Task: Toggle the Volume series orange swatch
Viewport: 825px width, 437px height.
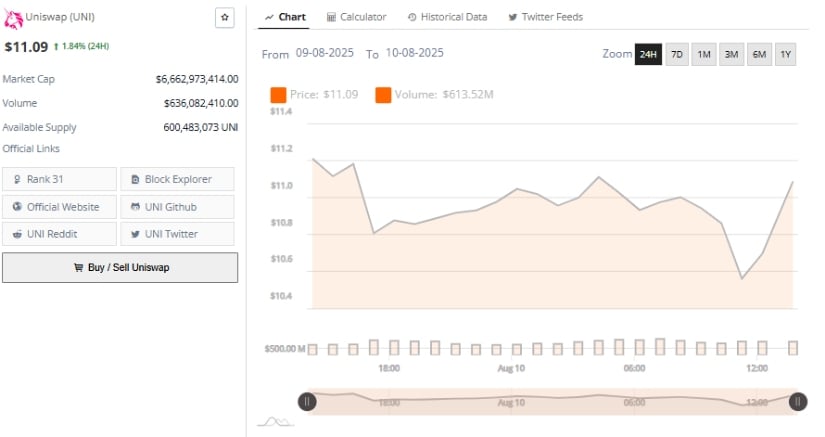Action: pos(383,95)
